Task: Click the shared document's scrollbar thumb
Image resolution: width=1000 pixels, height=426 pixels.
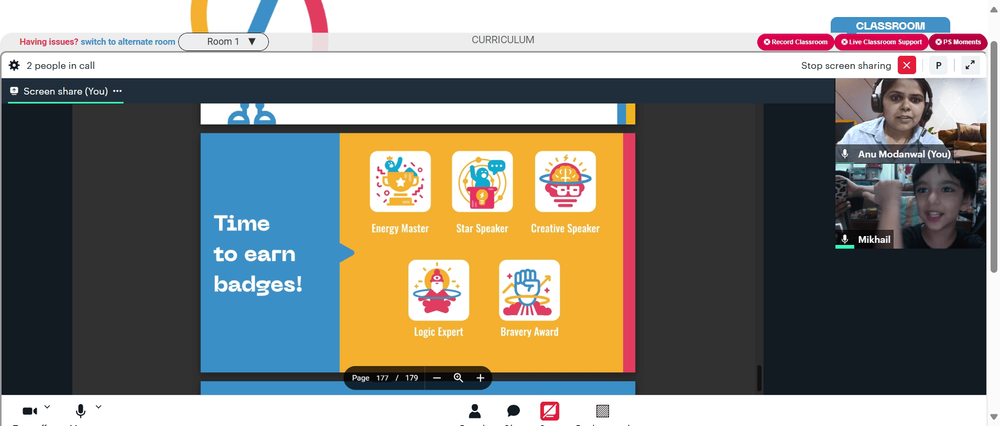Action: click(x=759, y=378)
